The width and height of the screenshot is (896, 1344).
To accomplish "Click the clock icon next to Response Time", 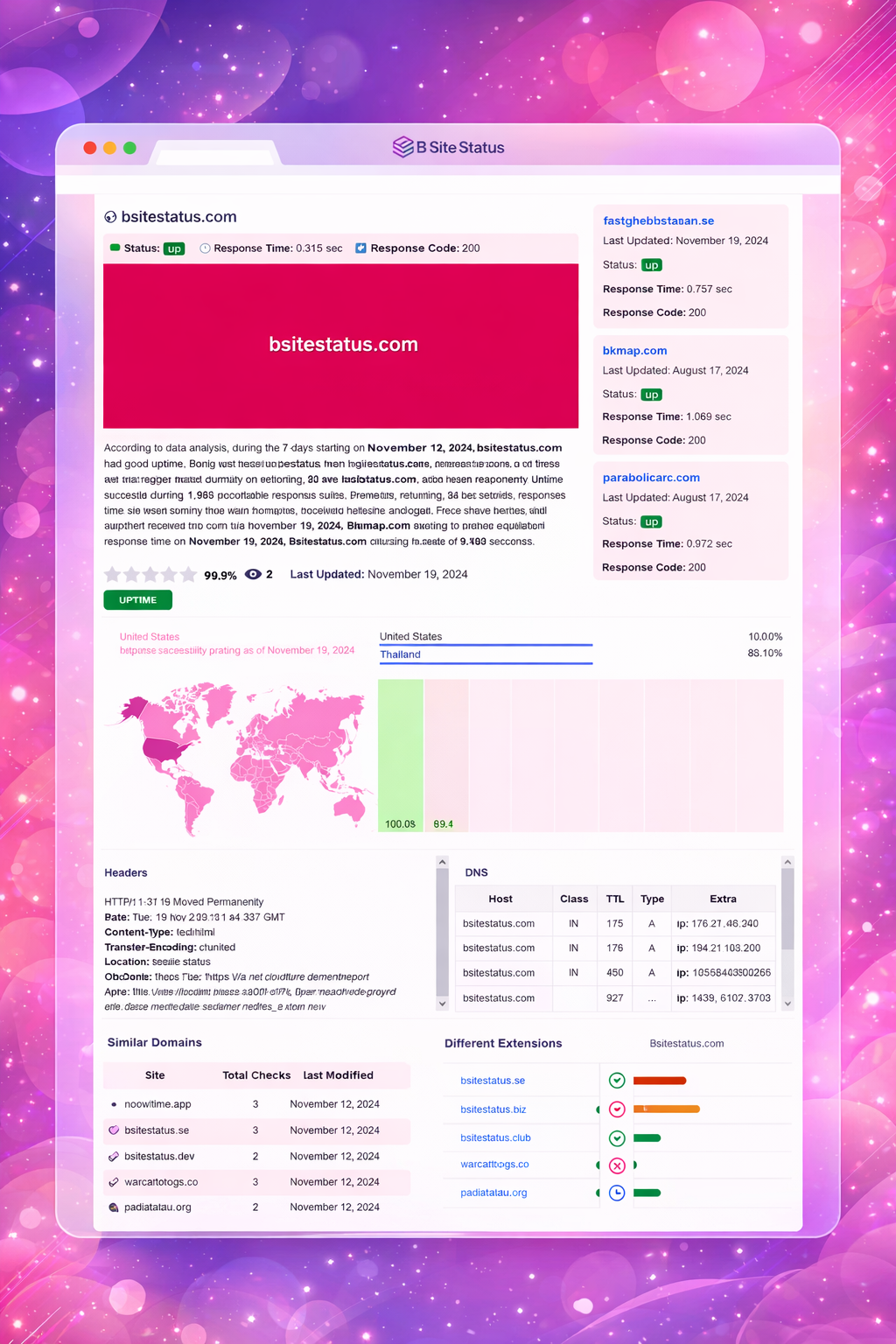I will pyautogui.click(x=205, y=248).
